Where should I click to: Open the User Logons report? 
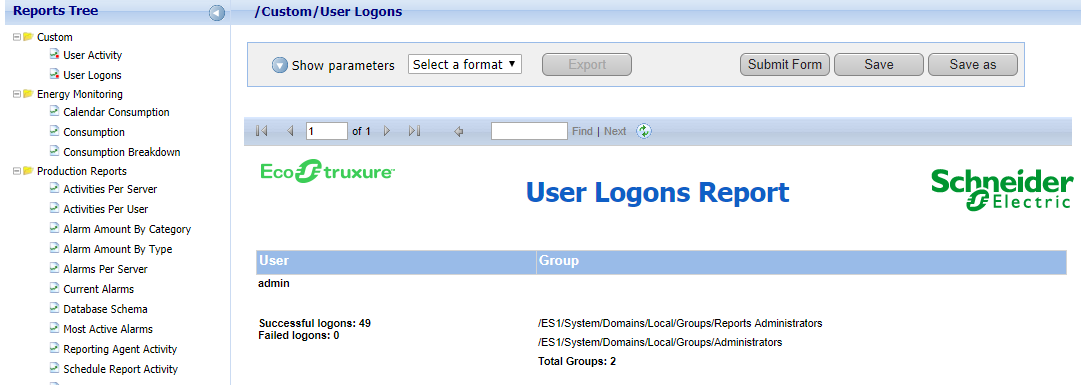coord(92,75)
